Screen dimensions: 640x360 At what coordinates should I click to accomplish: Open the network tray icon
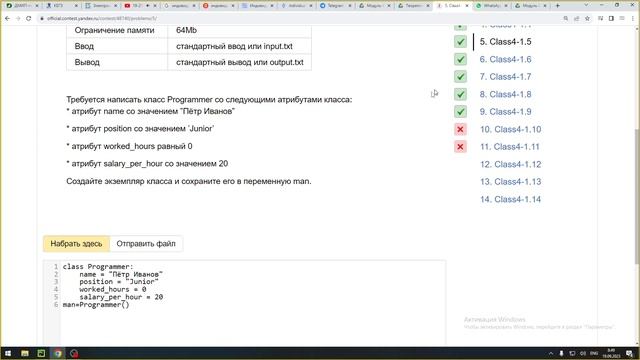572,353
